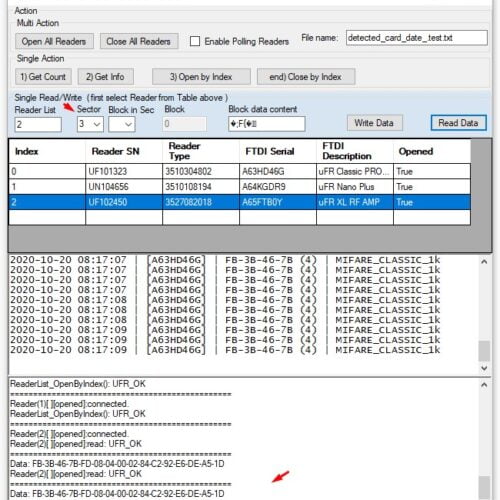The width and height of the screenshot is (500, 500).
Task: Click the card log scrollbar thumb
Action: pyautogui.click(x=484, y=351)
